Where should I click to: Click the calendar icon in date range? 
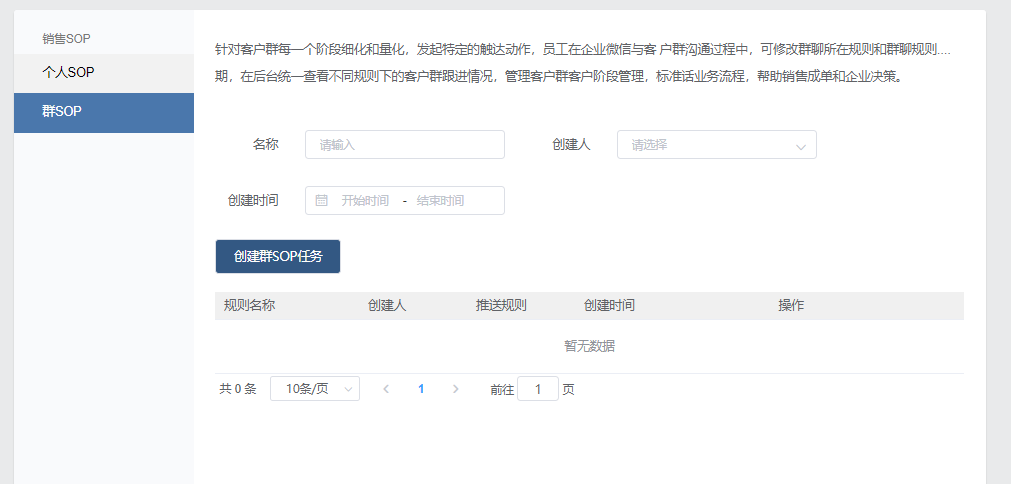321,200
